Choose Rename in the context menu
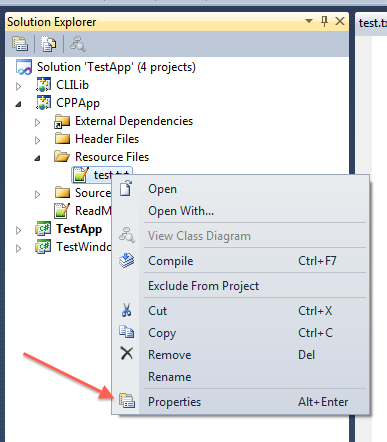The height and width of the screenshot is (442, 387). tap(170, 377)
